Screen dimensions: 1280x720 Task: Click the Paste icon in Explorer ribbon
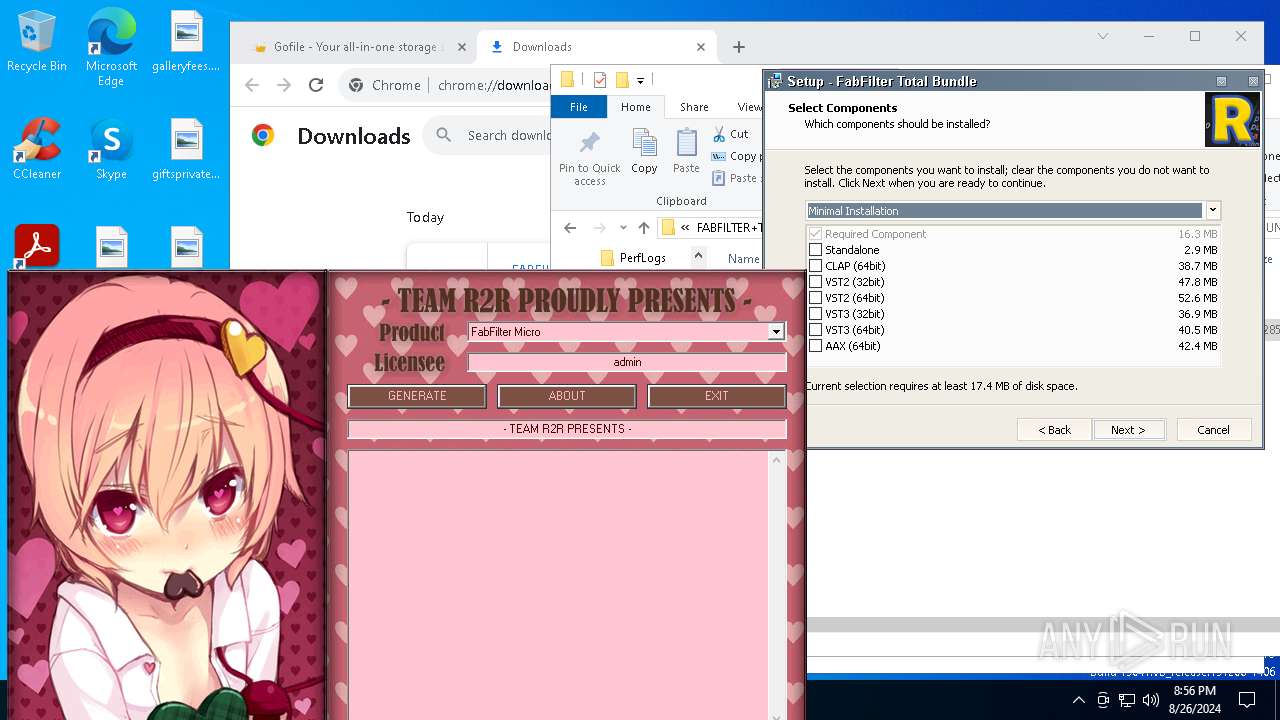[686, 152]
